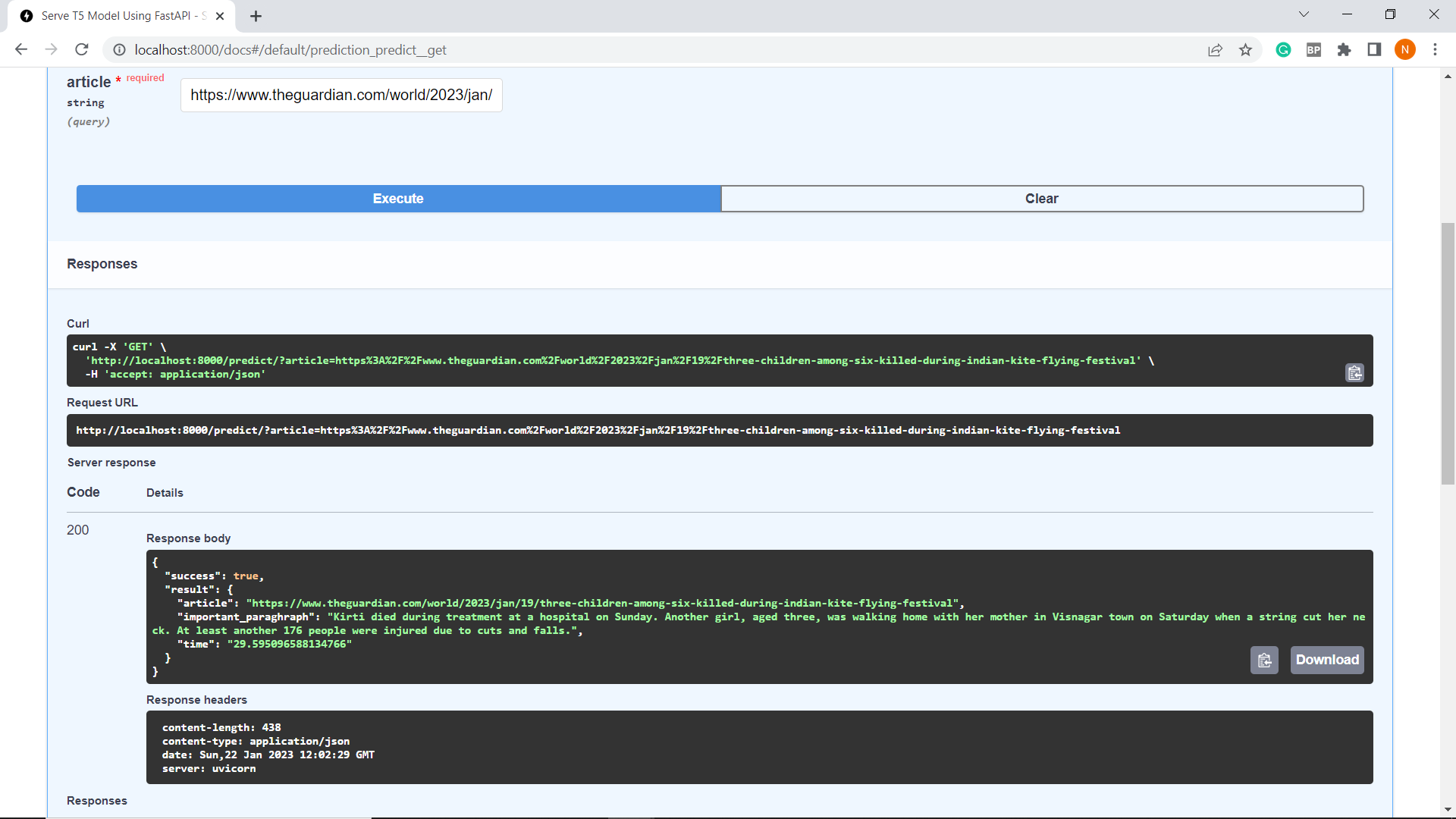Toggle the browser side panel icon
The height and width of the screenshot is (819, 1456).
[1374, 50]
